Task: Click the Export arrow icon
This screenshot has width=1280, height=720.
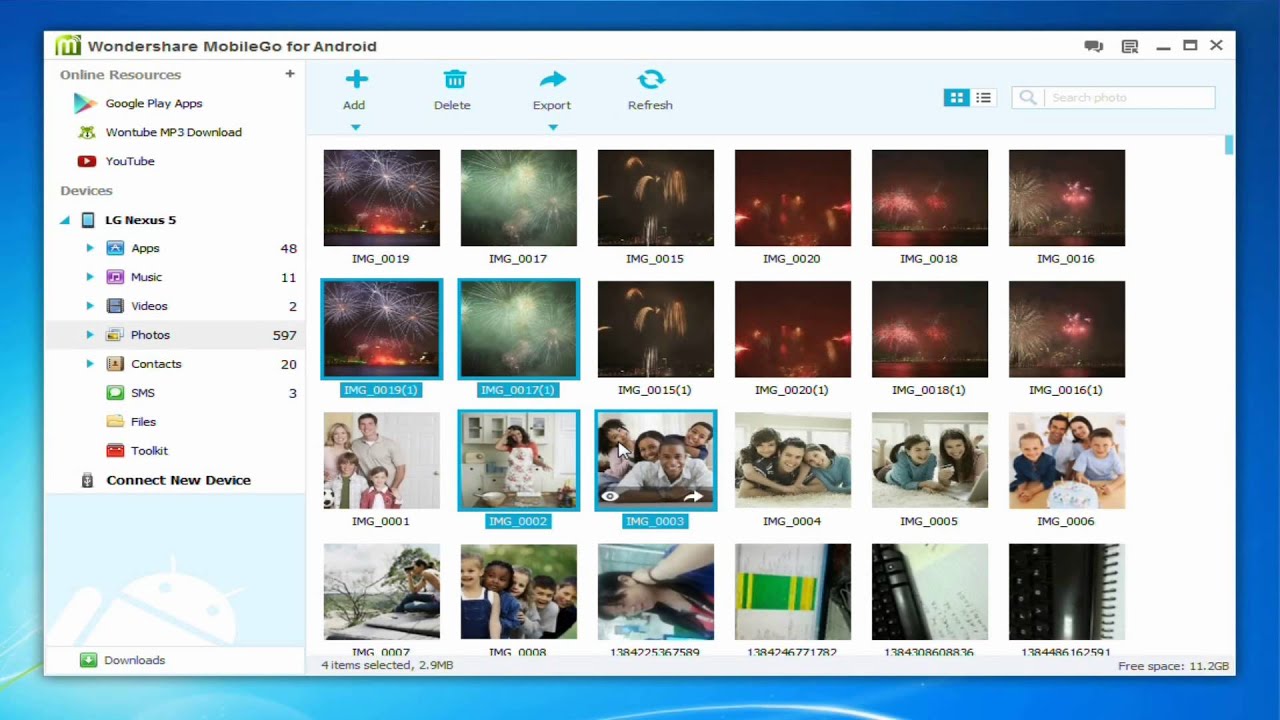Action: (x=552, y=79)
